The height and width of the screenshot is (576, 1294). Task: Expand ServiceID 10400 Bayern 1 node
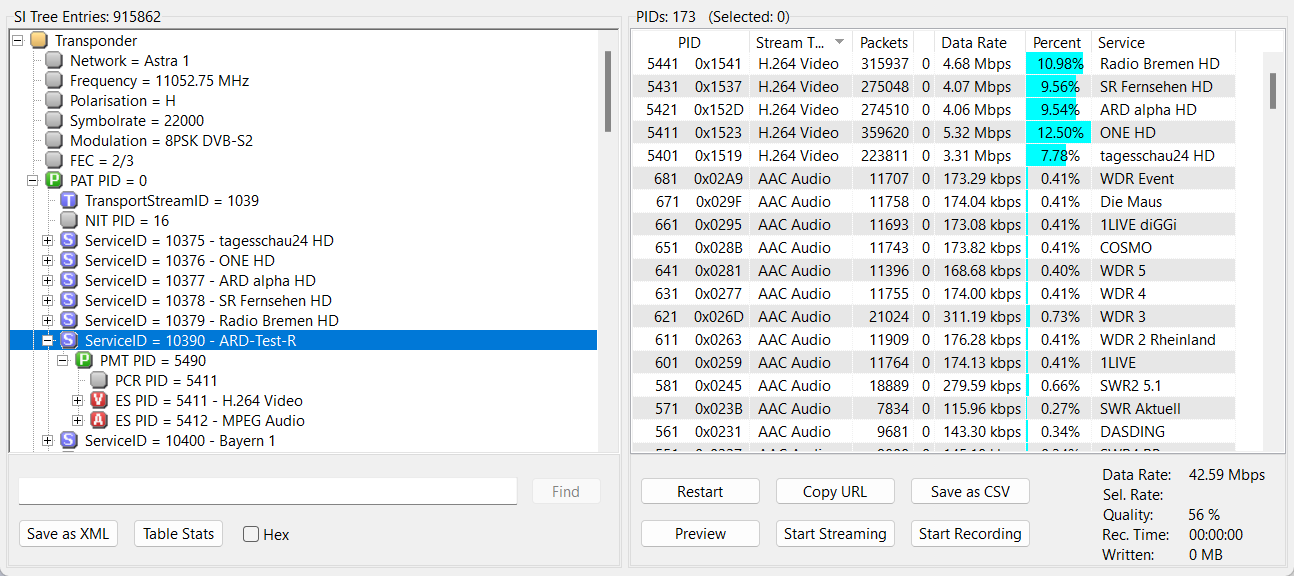[x=47, y=441]
